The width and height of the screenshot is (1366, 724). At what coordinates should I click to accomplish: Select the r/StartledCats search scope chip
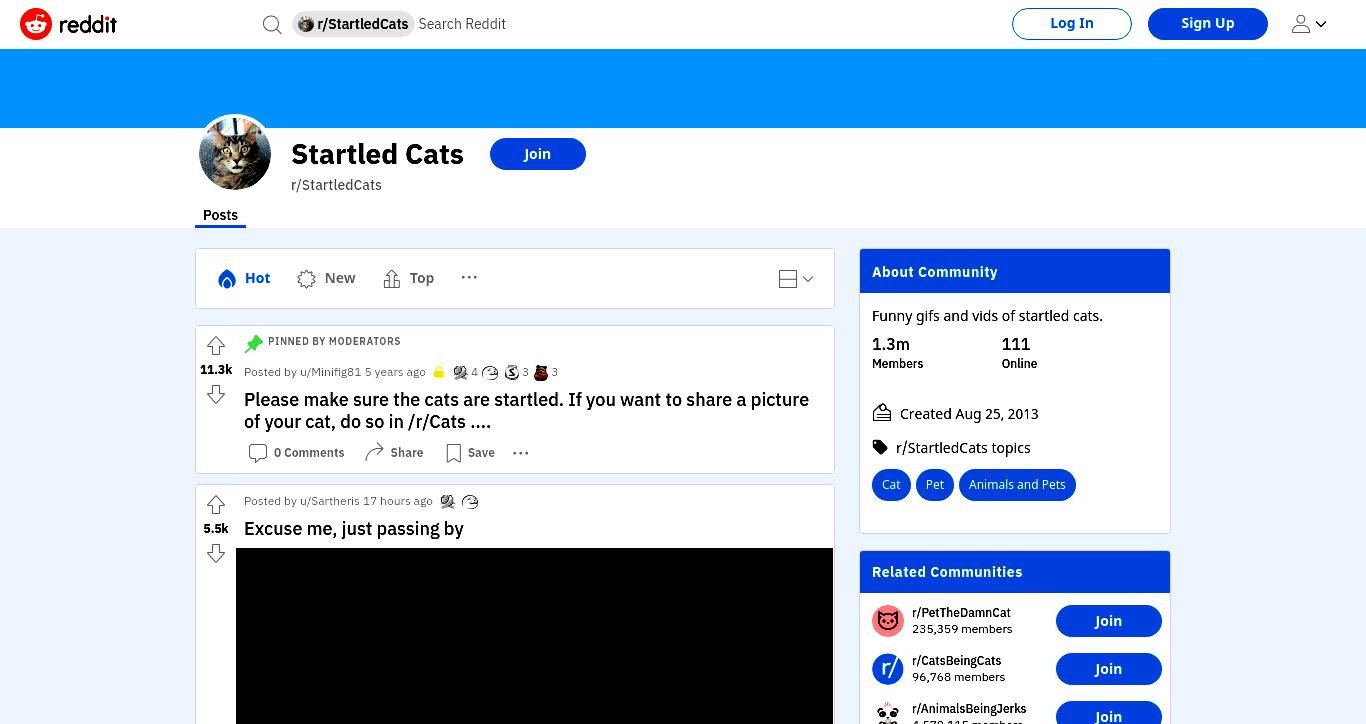click(x=353, y=24)
